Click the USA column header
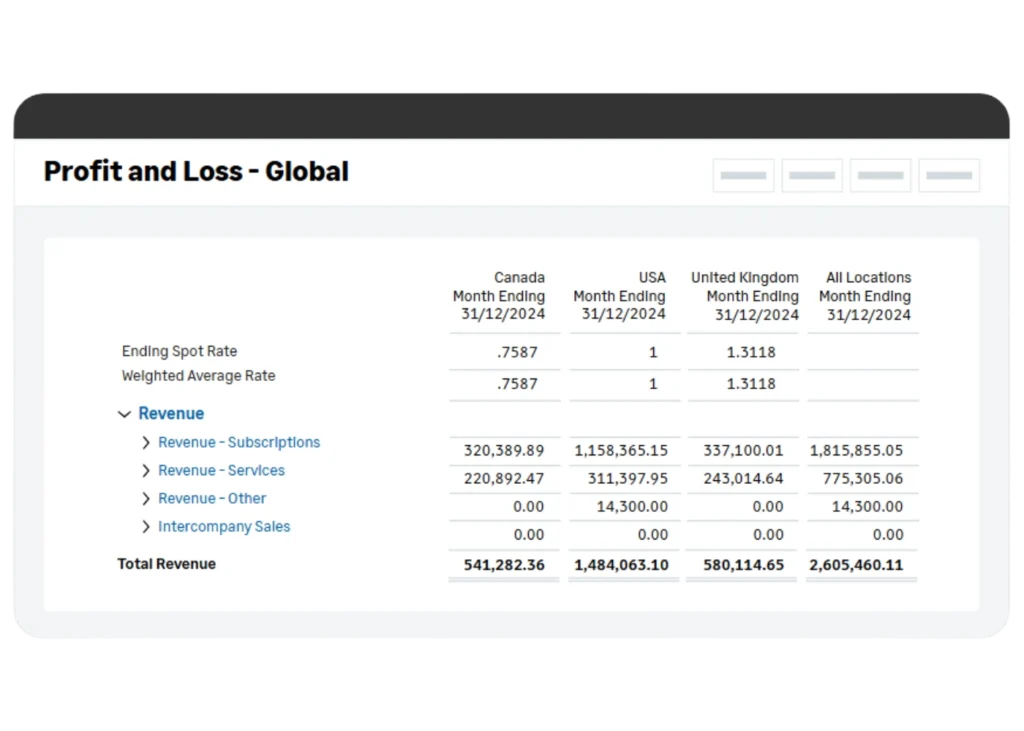The image size is (1024, 731). point(620,296)
